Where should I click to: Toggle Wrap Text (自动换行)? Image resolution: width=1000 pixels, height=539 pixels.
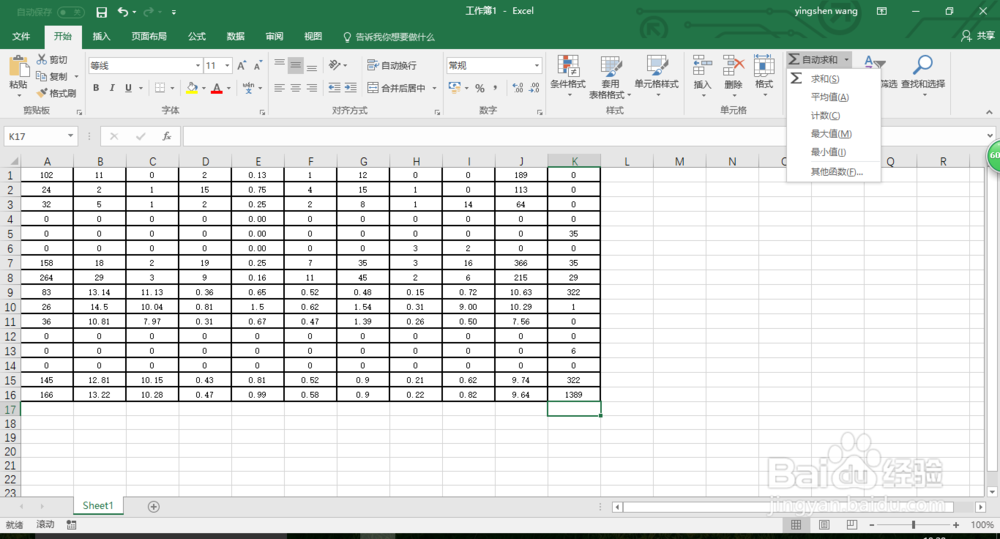click(x=392, y=65)
